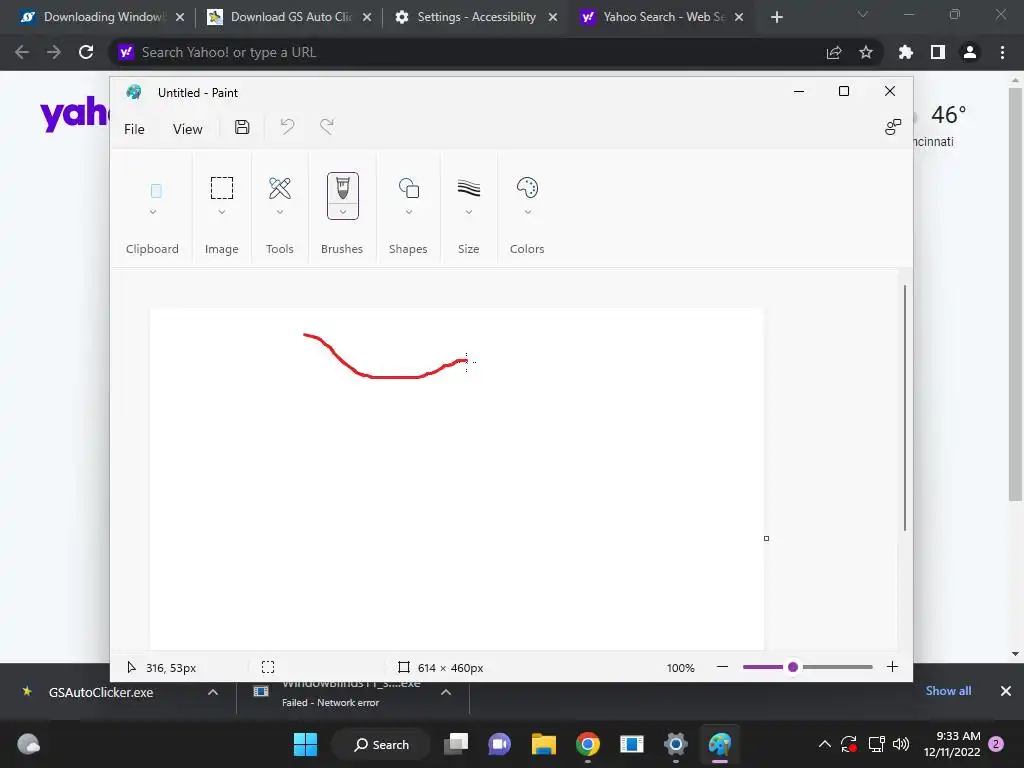Click the Yahoo page vertical scrollbar

[x=1015, y=294]
